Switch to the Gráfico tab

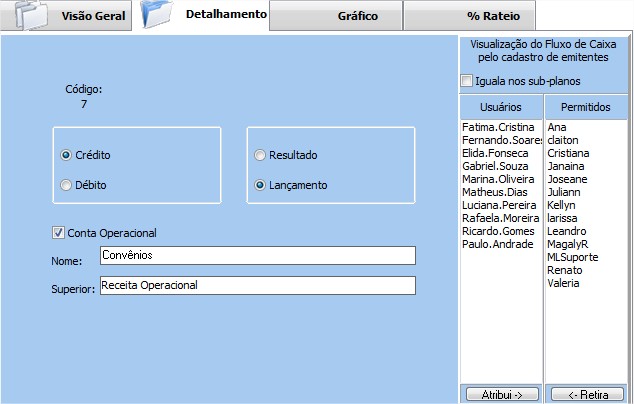pyautogui.click(x=336, y=17)
